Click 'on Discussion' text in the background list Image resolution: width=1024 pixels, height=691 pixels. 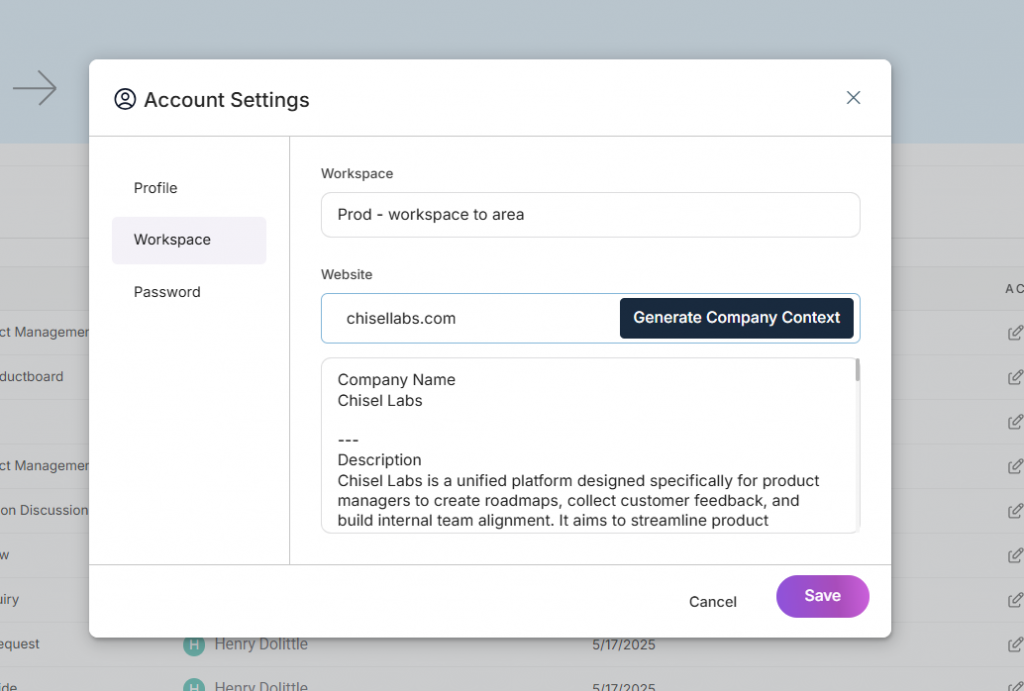(44, 510)
